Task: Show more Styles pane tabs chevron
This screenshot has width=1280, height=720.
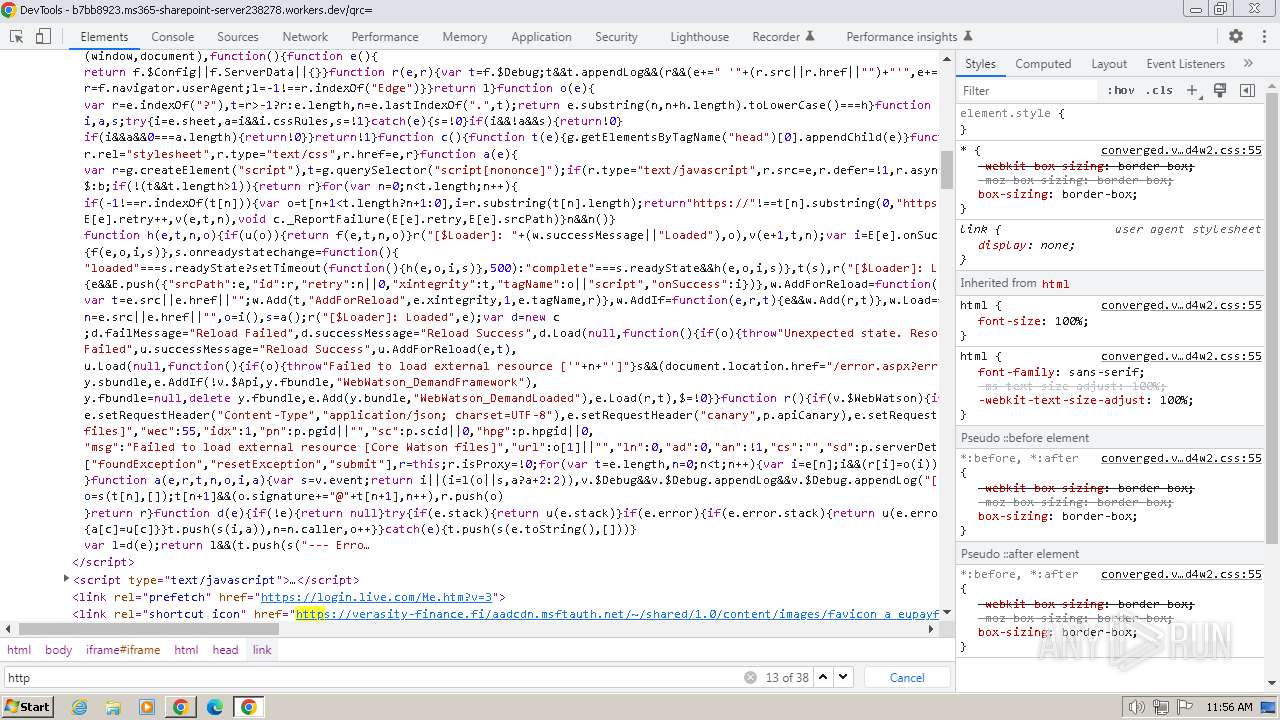Action: (x=1248, y=63)
